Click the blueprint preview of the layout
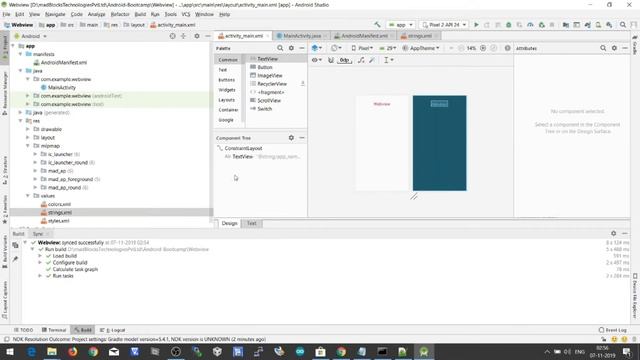This screenshot has width=640, height=360. (x=439, y=143)
